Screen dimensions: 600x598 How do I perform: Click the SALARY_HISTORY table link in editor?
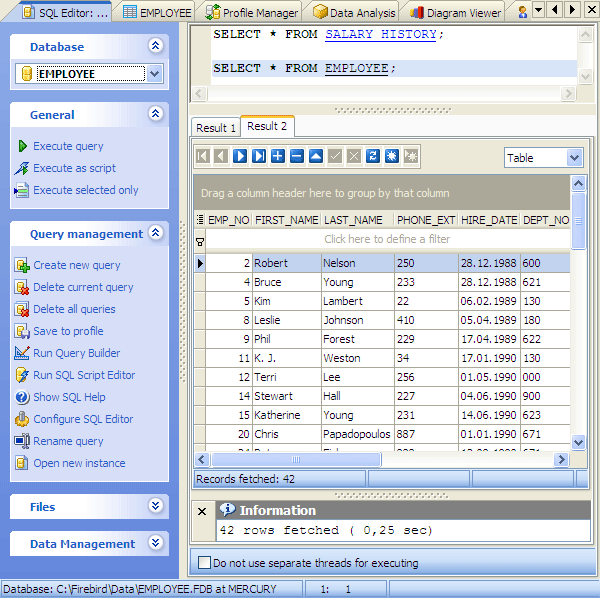[380, 34]
